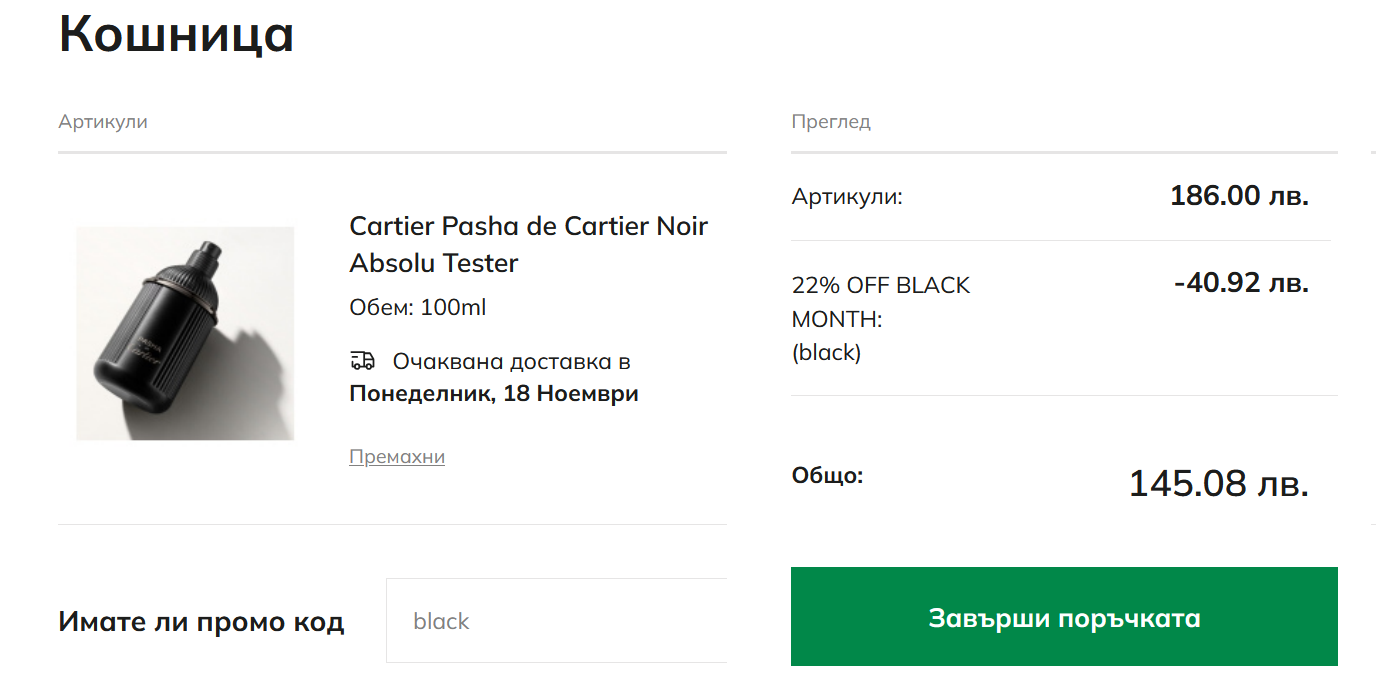Screen dimensions: 1376x697
Task: Click the 22% OFF BLACK MONTH discount label
Action: [x=880, y=302]
